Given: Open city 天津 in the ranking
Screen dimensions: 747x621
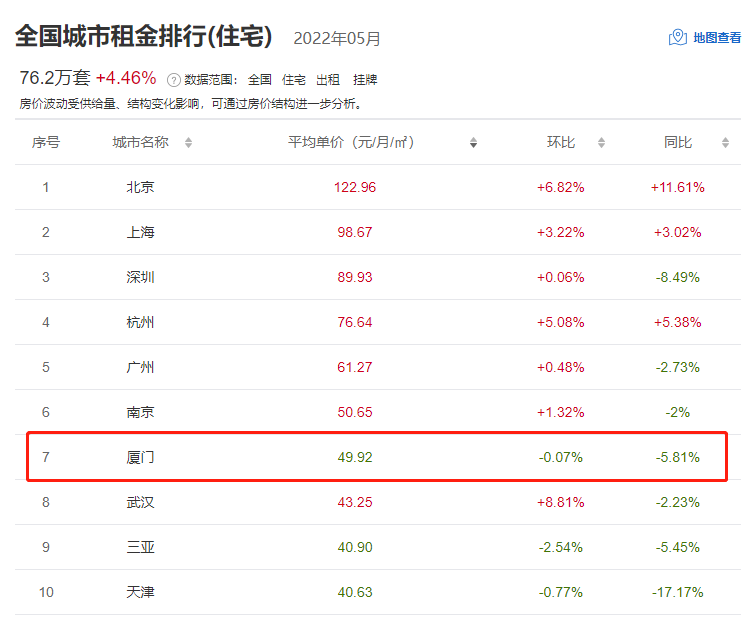Looking at the screenshot, I should 141,592.
